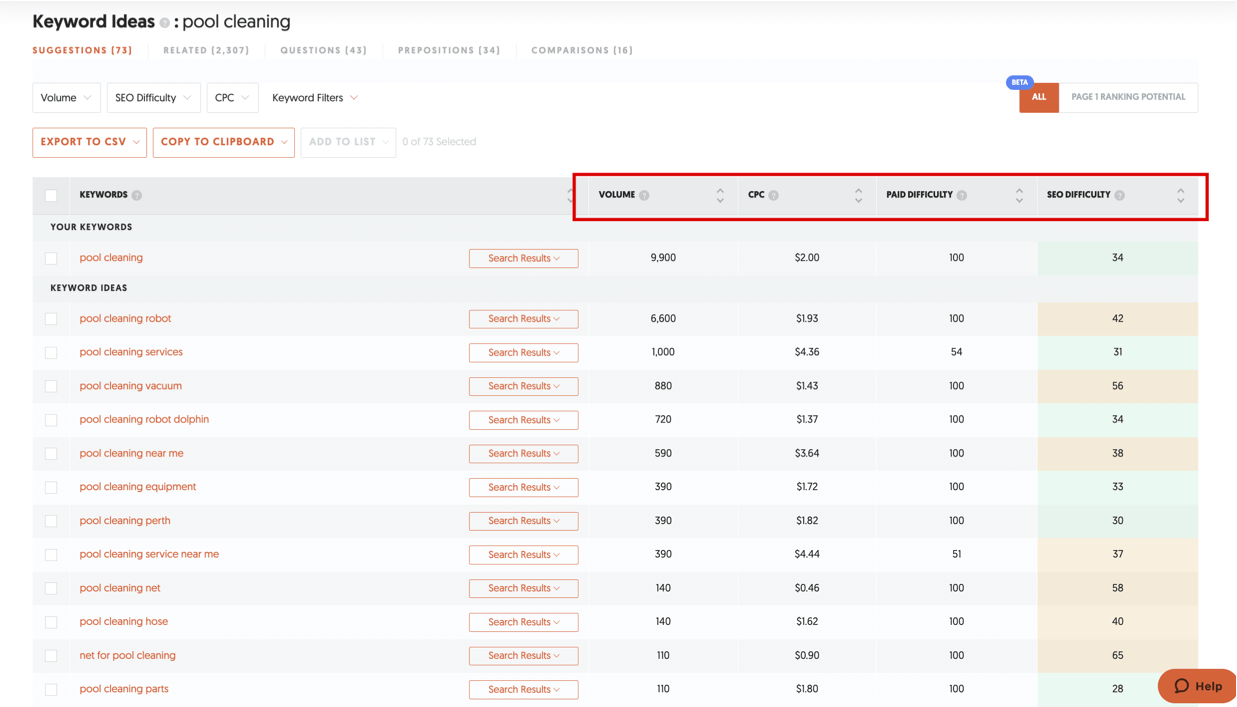Open the pool cleaning equipment link
Viewport: 1237px width, 707px height.
(x=138, y=487)
